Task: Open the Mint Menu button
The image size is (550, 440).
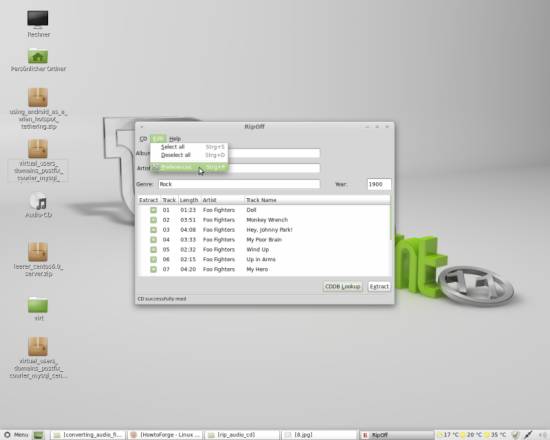Action: pyautogui.click(x=16, y=435)
